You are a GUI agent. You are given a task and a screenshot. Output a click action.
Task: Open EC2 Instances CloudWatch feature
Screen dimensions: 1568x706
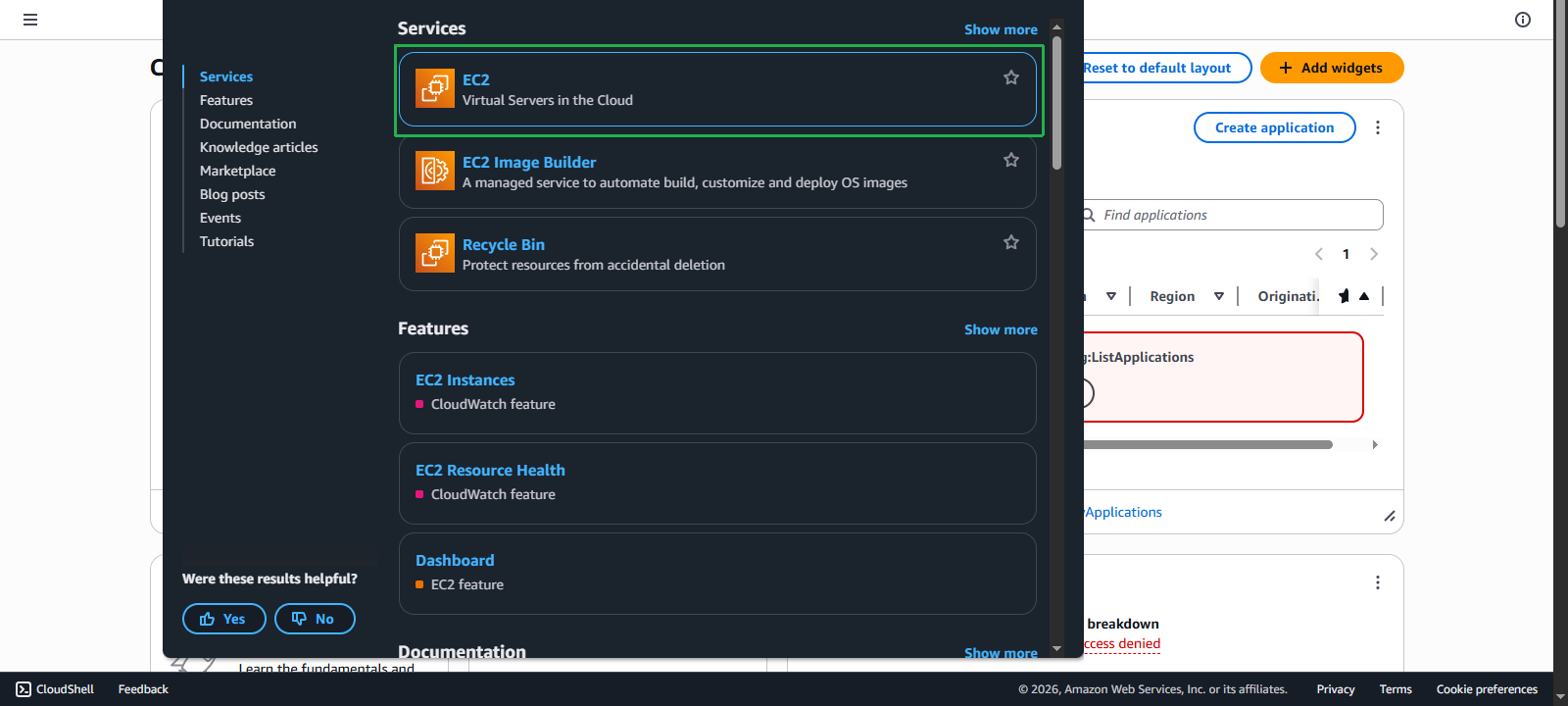[465, 379]
